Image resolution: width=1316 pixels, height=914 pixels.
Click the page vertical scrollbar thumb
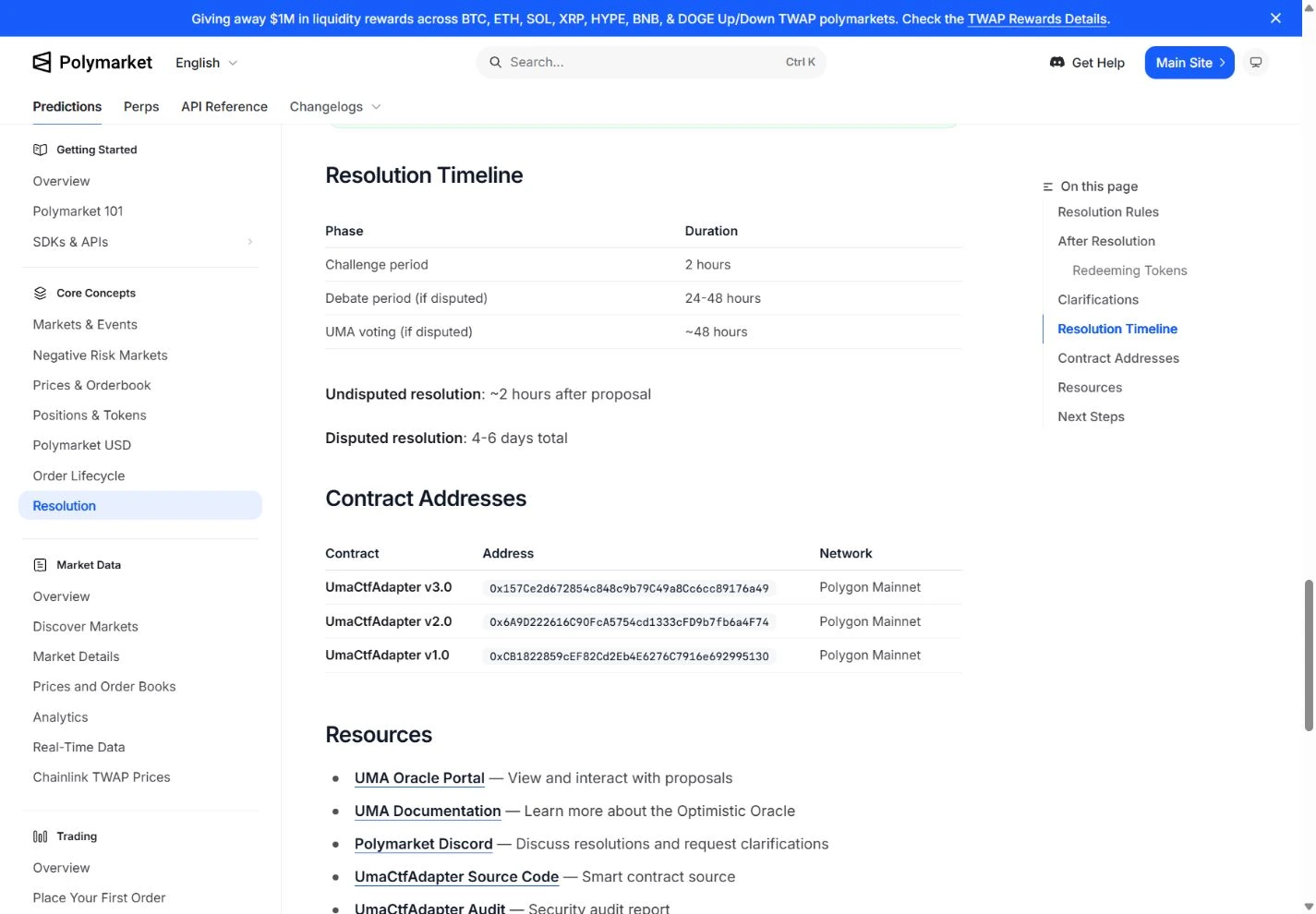1309,655
